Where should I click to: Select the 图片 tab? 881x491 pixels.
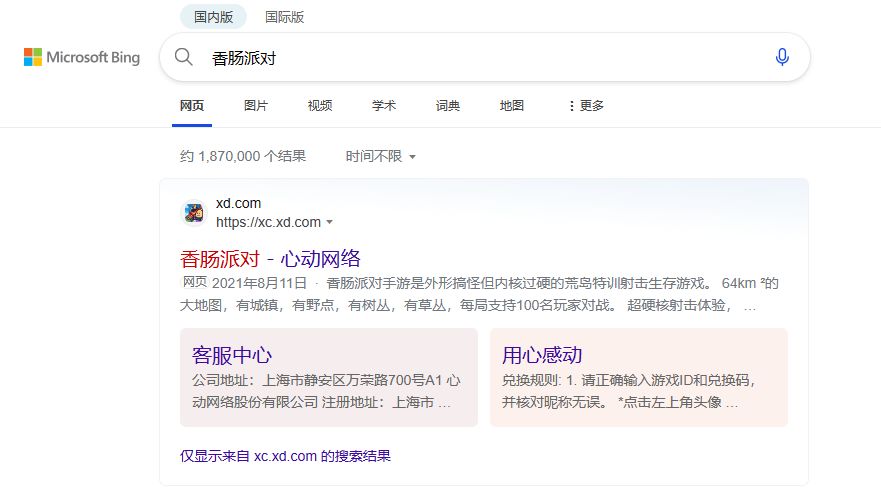pyautogui.click(x=256, y=106)
